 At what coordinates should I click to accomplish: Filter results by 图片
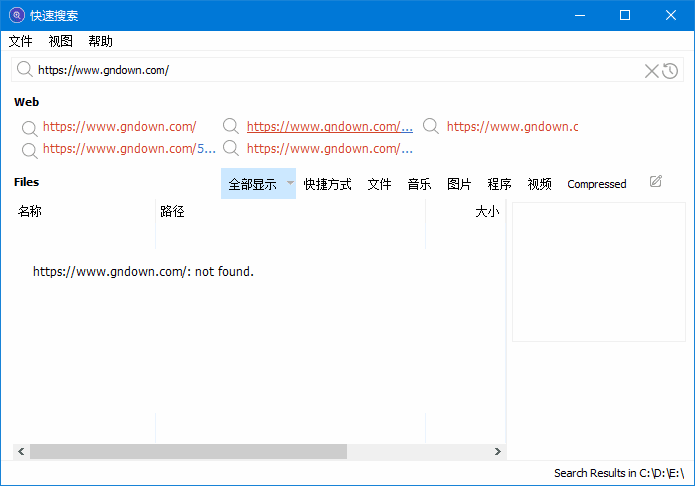(459, 184)
